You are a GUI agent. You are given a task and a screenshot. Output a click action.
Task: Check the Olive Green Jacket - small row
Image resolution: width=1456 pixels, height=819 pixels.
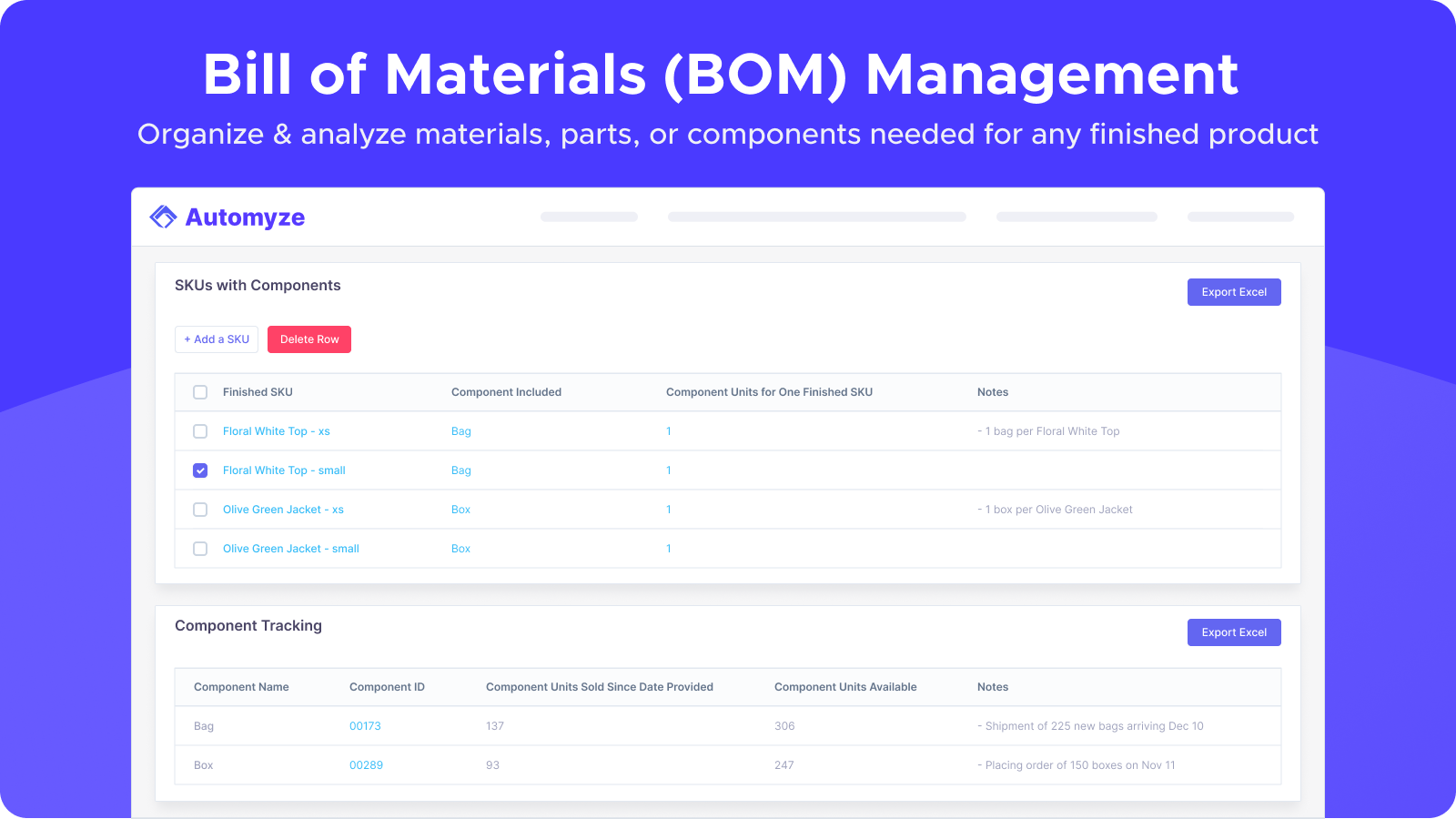click(x=200, y=549)
